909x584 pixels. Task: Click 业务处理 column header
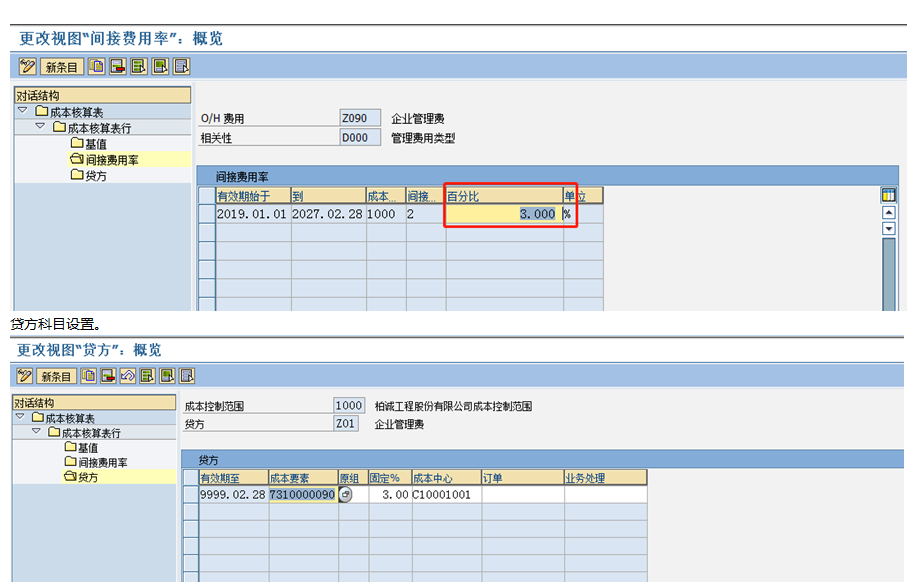(x=606, y=478)
